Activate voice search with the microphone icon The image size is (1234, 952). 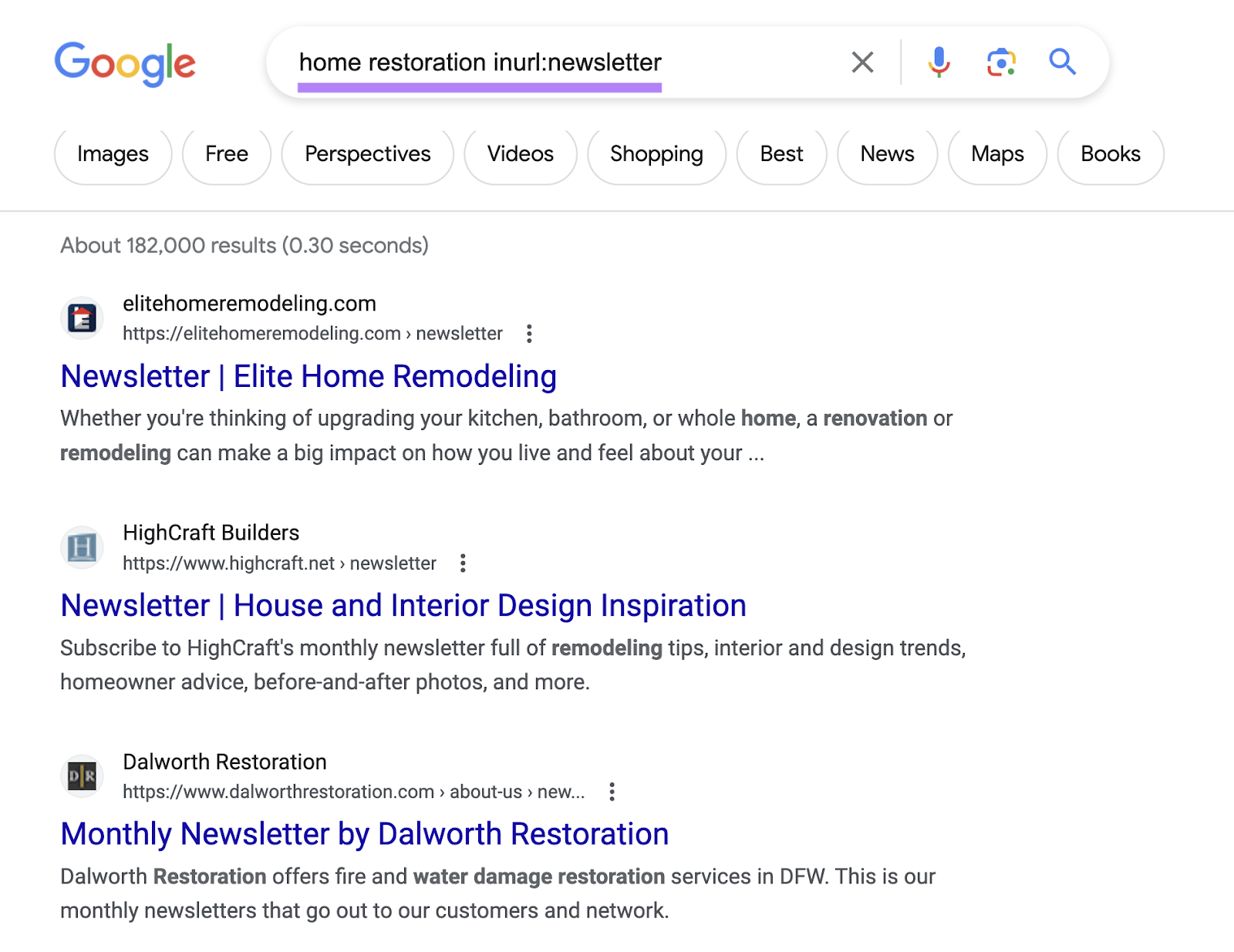[938, 62]
